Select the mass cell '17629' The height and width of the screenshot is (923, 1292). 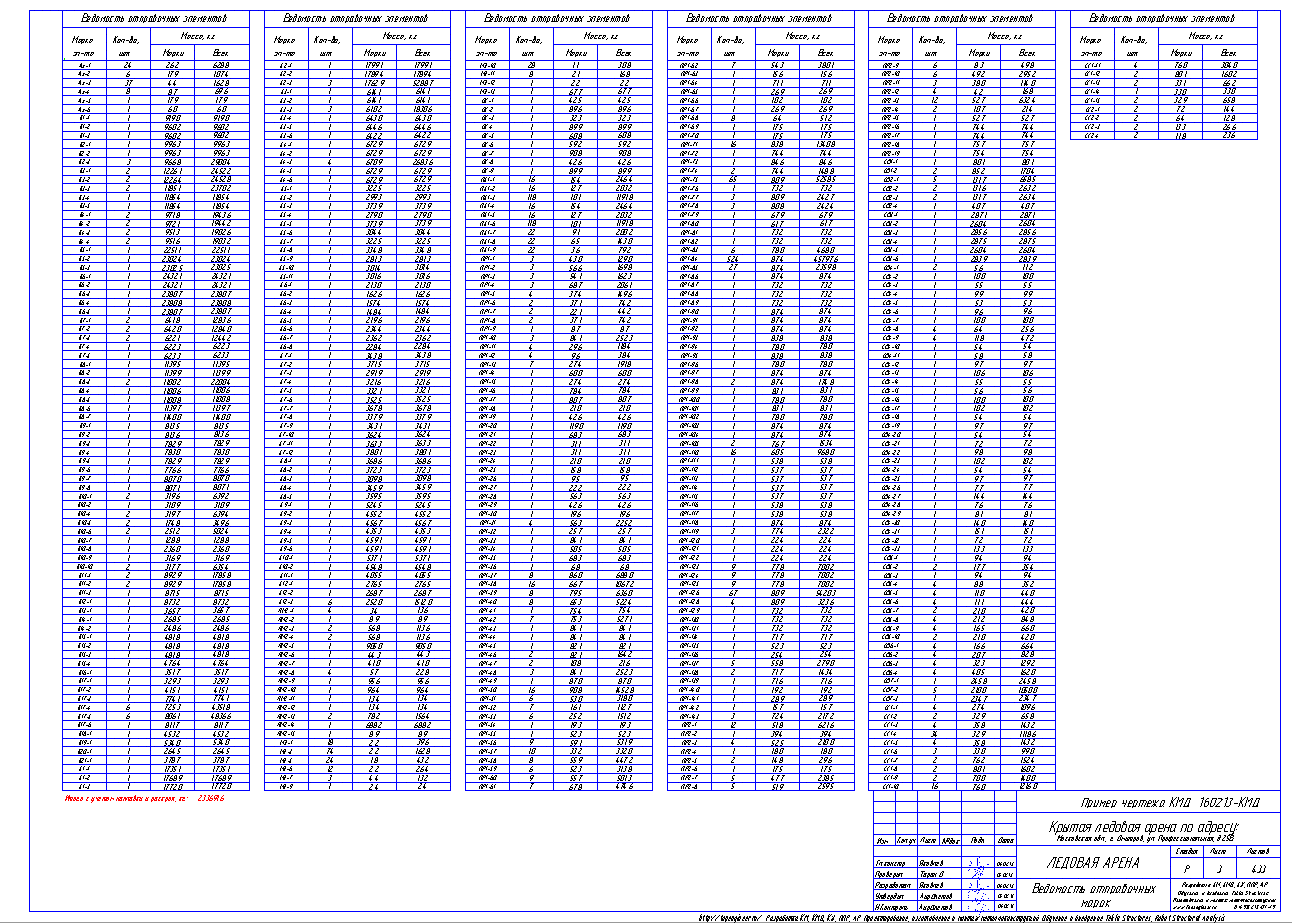pyautogui.click(x=376, y=82)
